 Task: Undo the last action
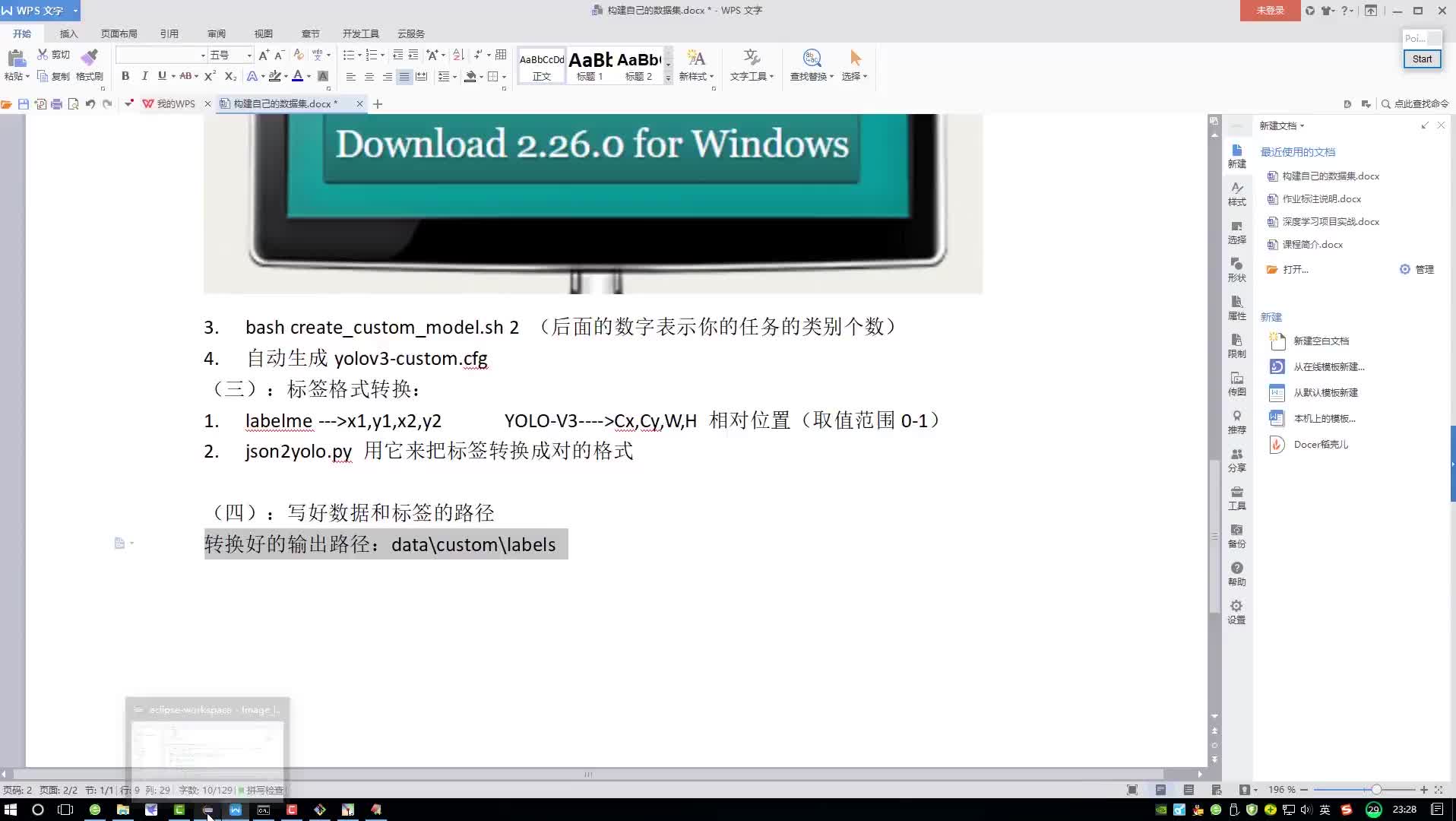[90, 104]
